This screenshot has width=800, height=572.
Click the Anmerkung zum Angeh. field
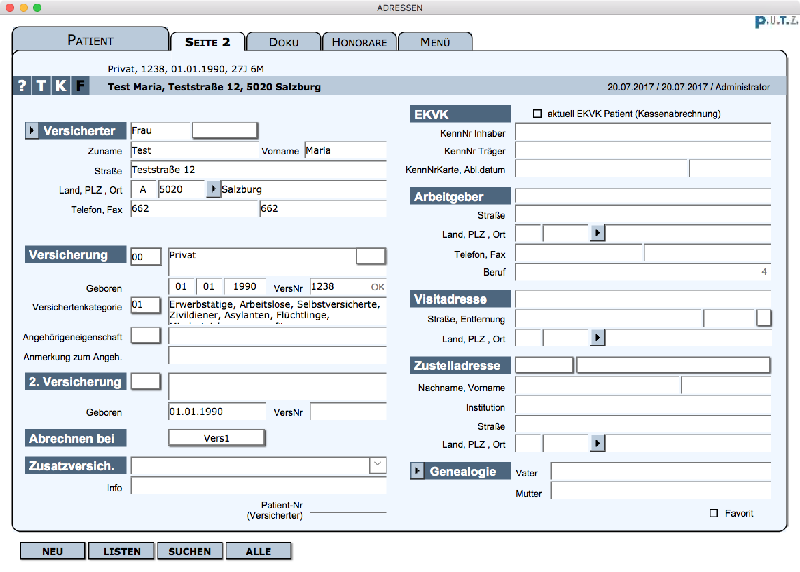click(277, 356)
